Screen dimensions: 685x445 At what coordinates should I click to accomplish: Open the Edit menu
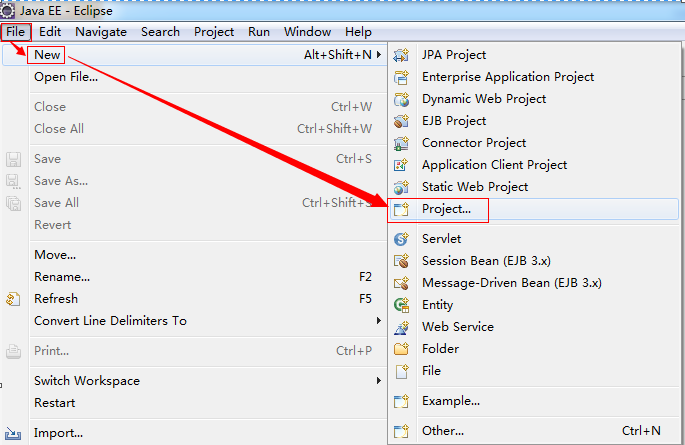50,32
